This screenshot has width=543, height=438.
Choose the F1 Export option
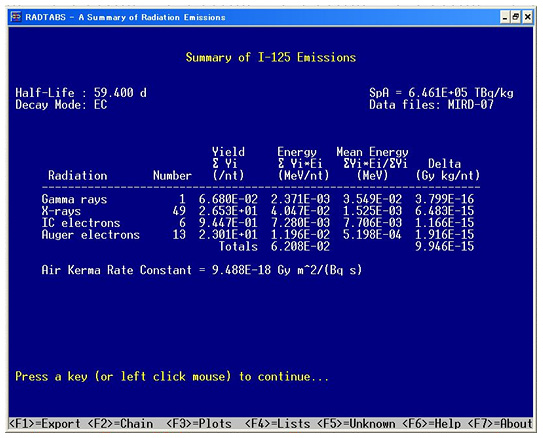45,424
